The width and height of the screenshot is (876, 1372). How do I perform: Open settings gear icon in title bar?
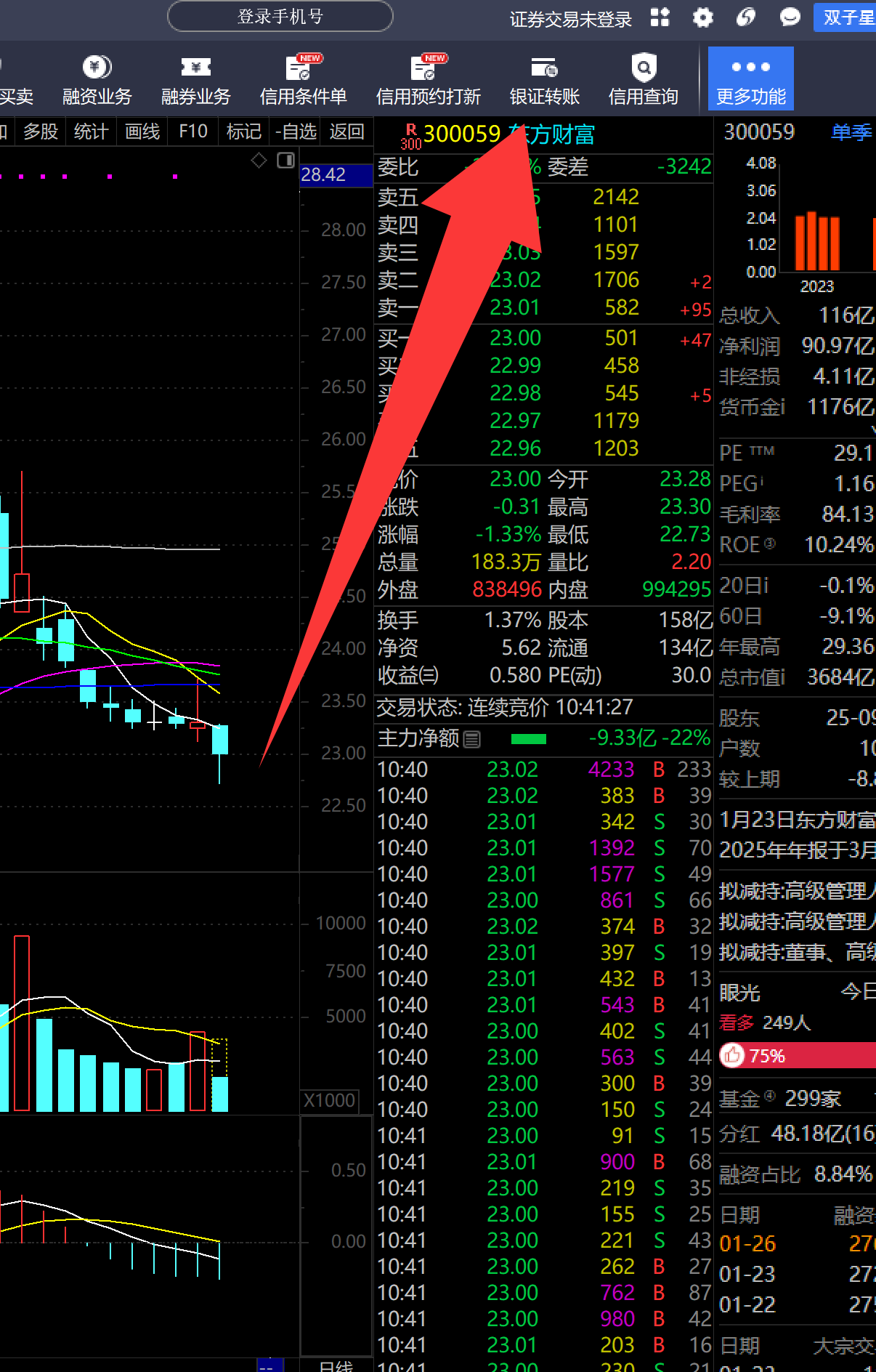click(702, 17)
